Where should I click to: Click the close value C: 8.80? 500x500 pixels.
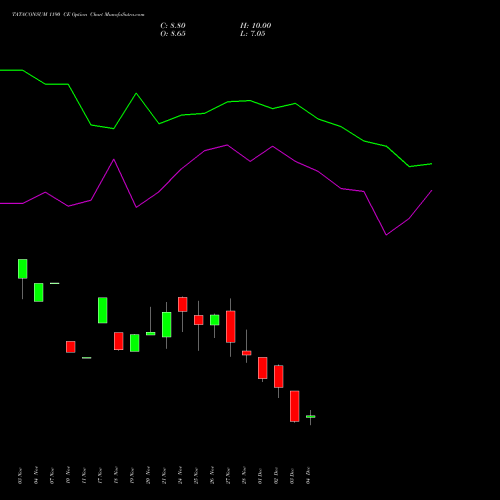coord(173,26)
